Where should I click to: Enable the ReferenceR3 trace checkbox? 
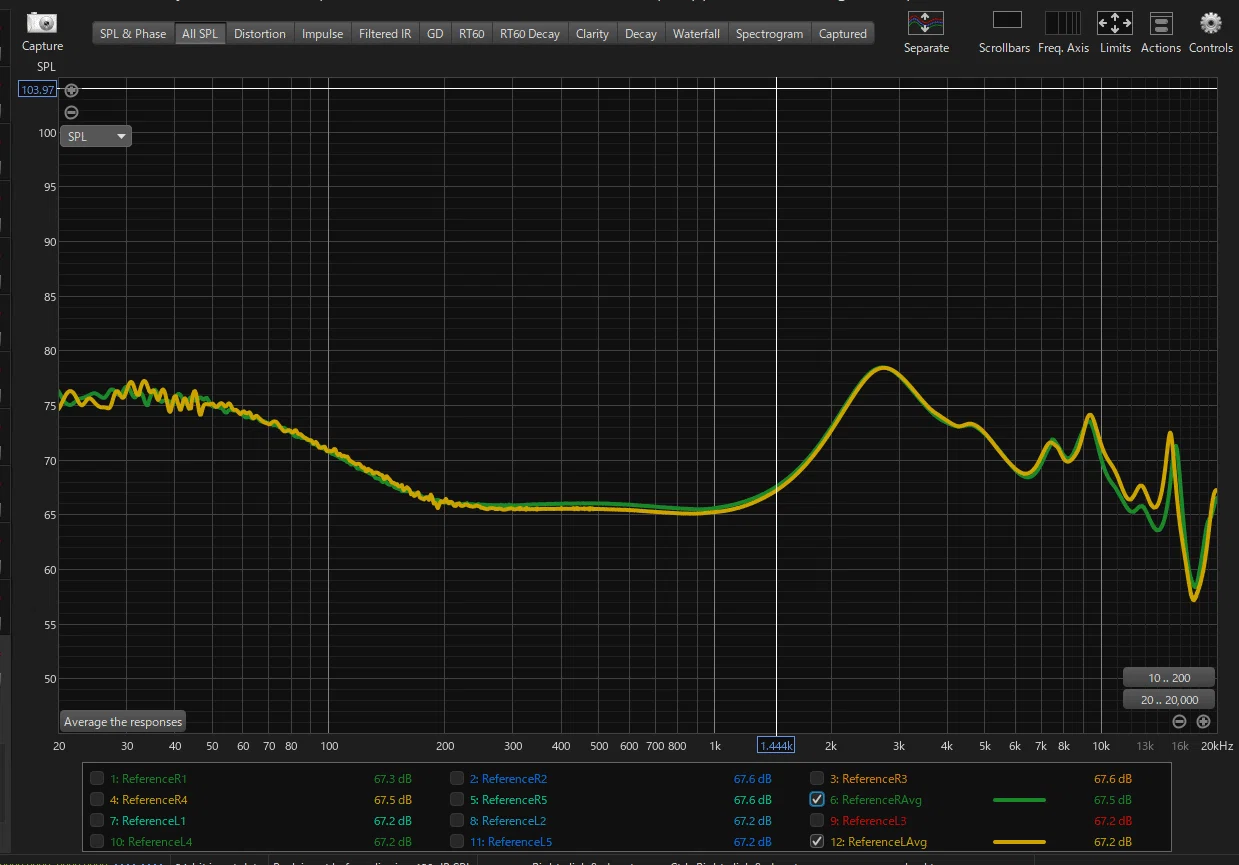(x=817, y=778)
